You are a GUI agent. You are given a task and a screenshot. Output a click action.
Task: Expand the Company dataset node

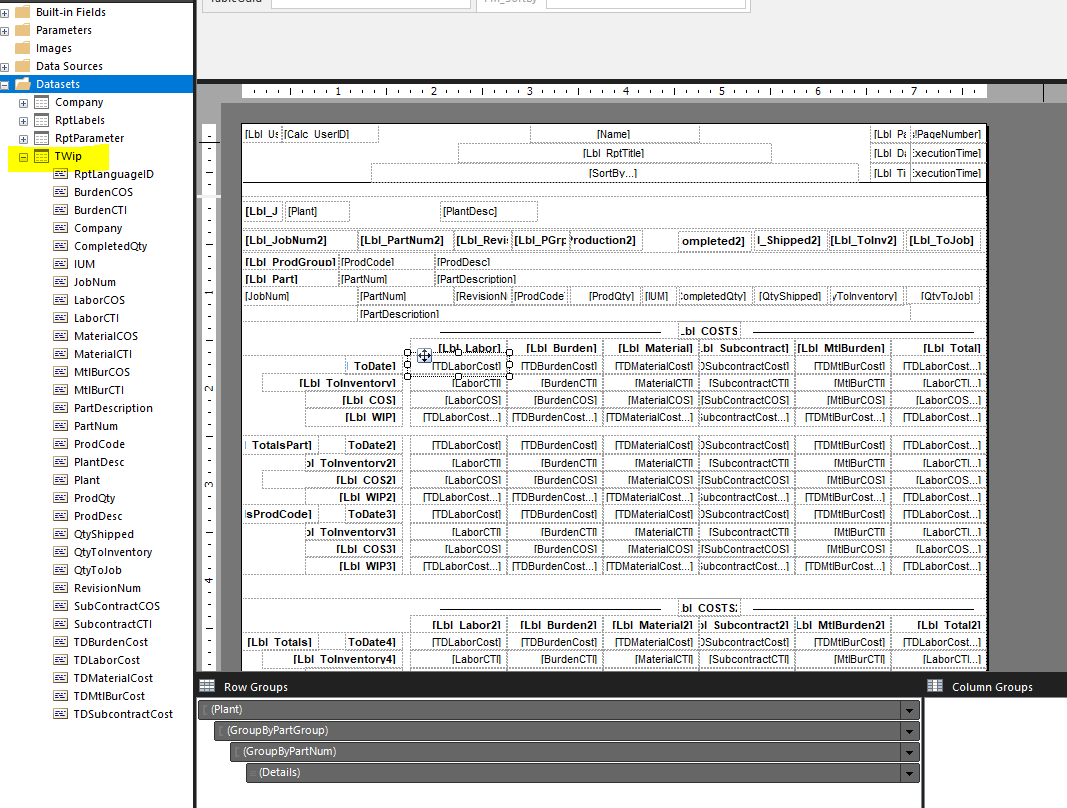point(23,103)
